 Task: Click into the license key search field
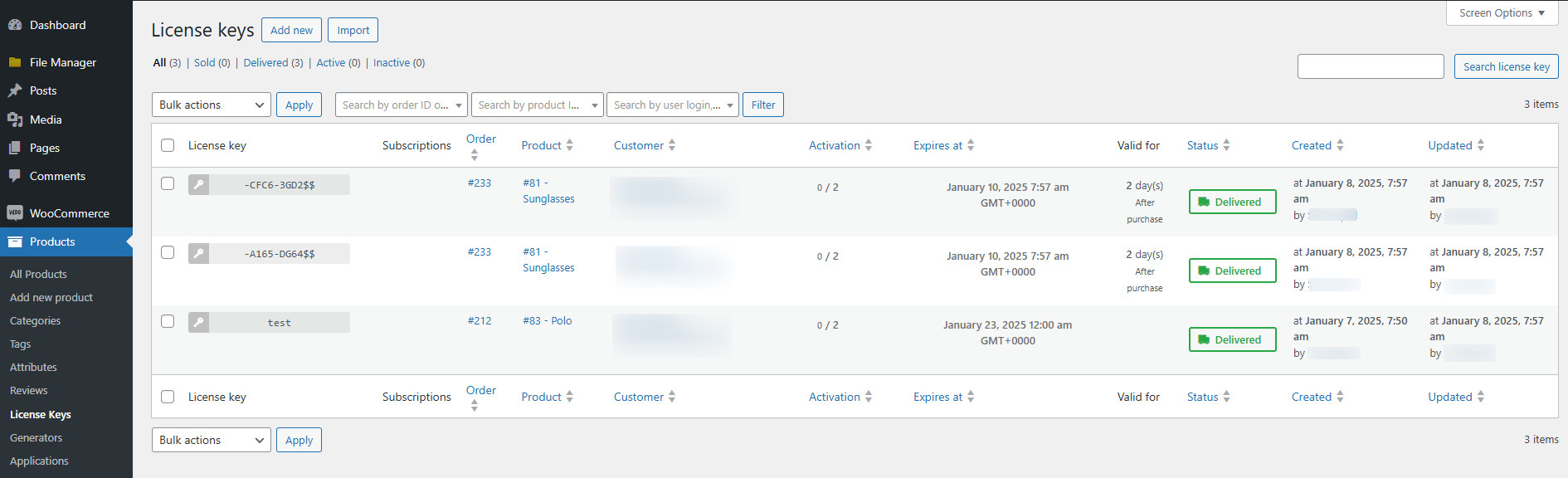click(1371, 66)
